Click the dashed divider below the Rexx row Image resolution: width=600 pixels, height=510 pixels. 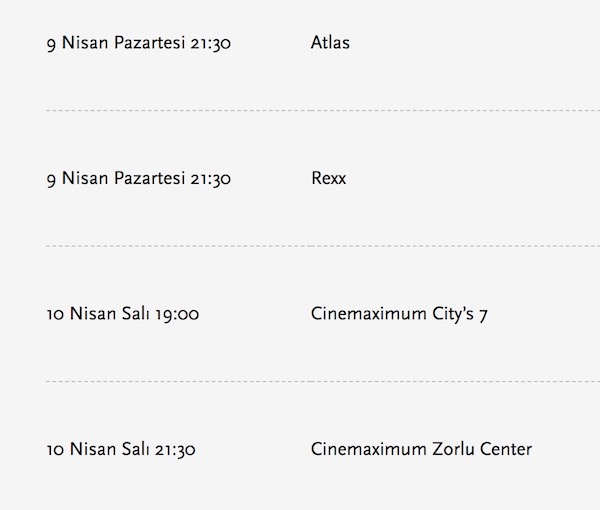coord(300,246)
